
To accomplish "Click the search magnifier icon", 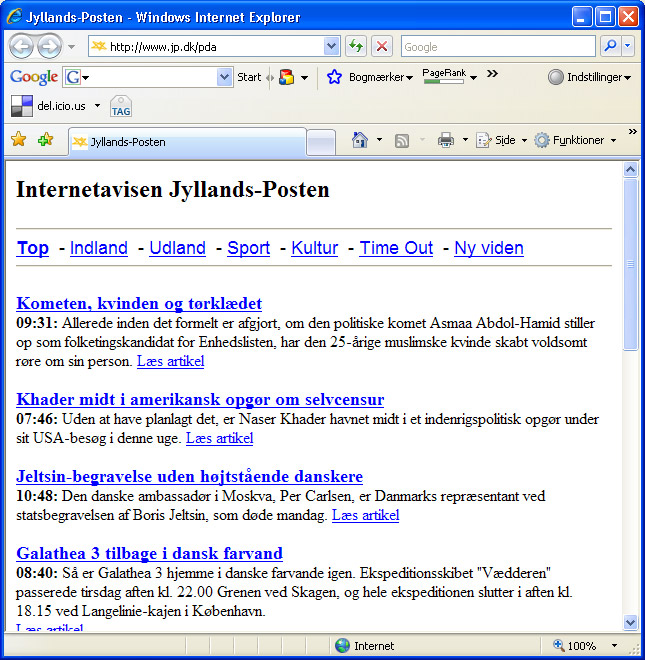I will pos(610,46).
